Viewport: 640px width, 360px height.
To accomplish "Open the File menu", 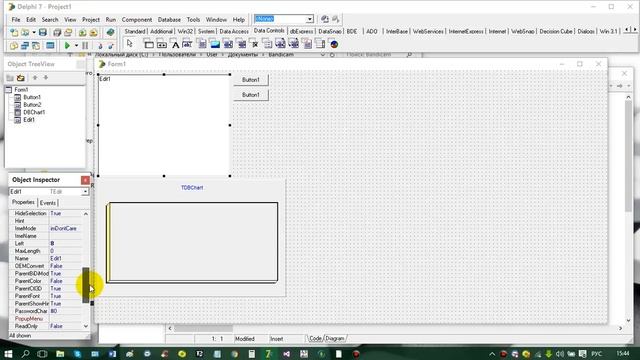I will (x=16, y=20).
